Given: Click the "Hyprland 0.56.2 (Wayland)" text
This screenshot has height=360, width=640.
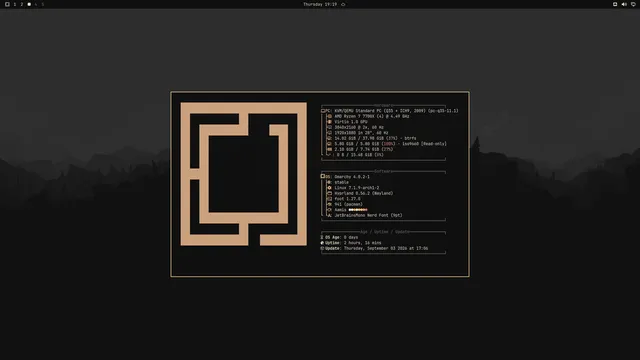Looking at the screenshot, I should pyautogui.click(x=364, y=193).
